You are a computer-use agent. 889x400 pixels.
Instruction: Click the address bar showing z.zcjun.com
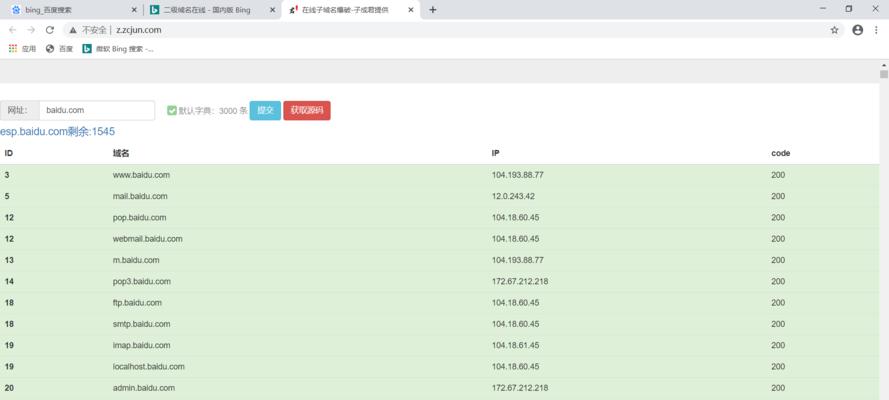454,30
